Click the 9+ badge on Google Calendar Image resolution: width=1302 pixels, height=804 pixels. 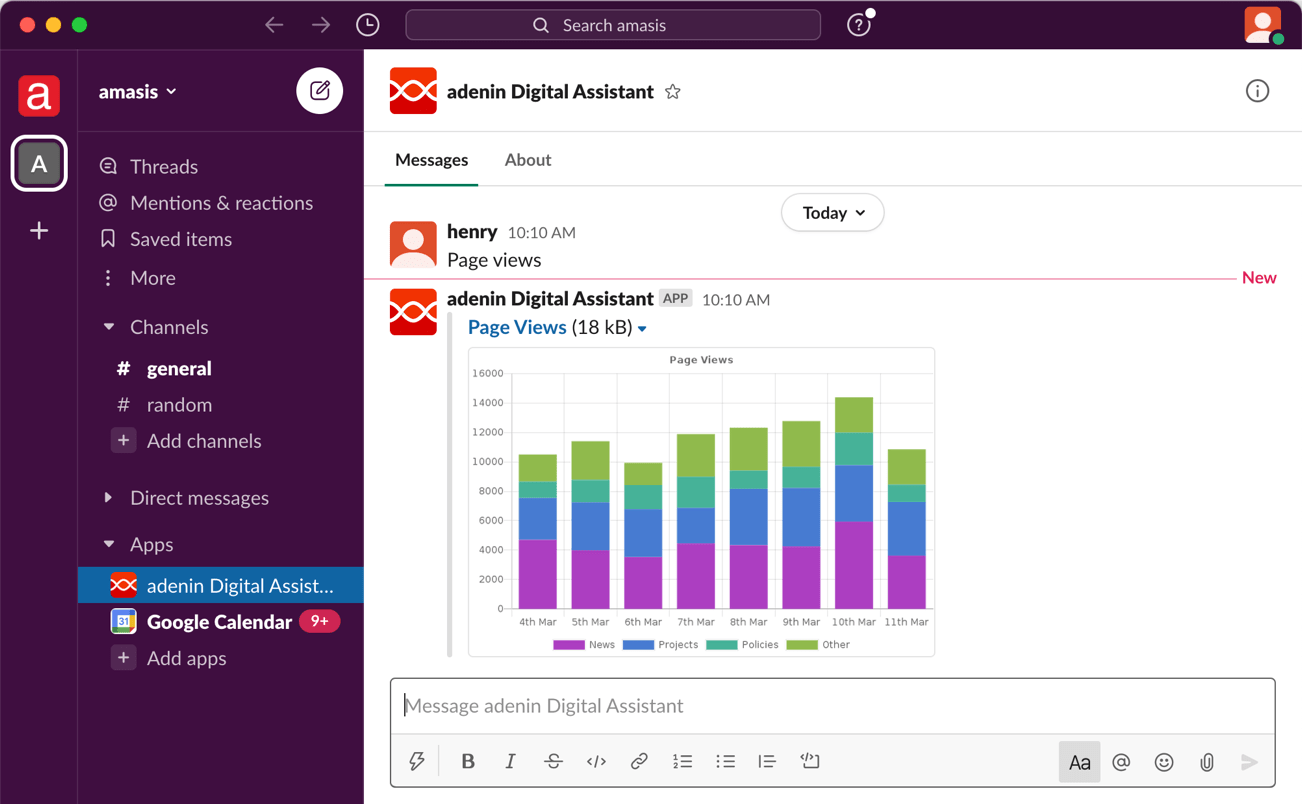point(319,621)
